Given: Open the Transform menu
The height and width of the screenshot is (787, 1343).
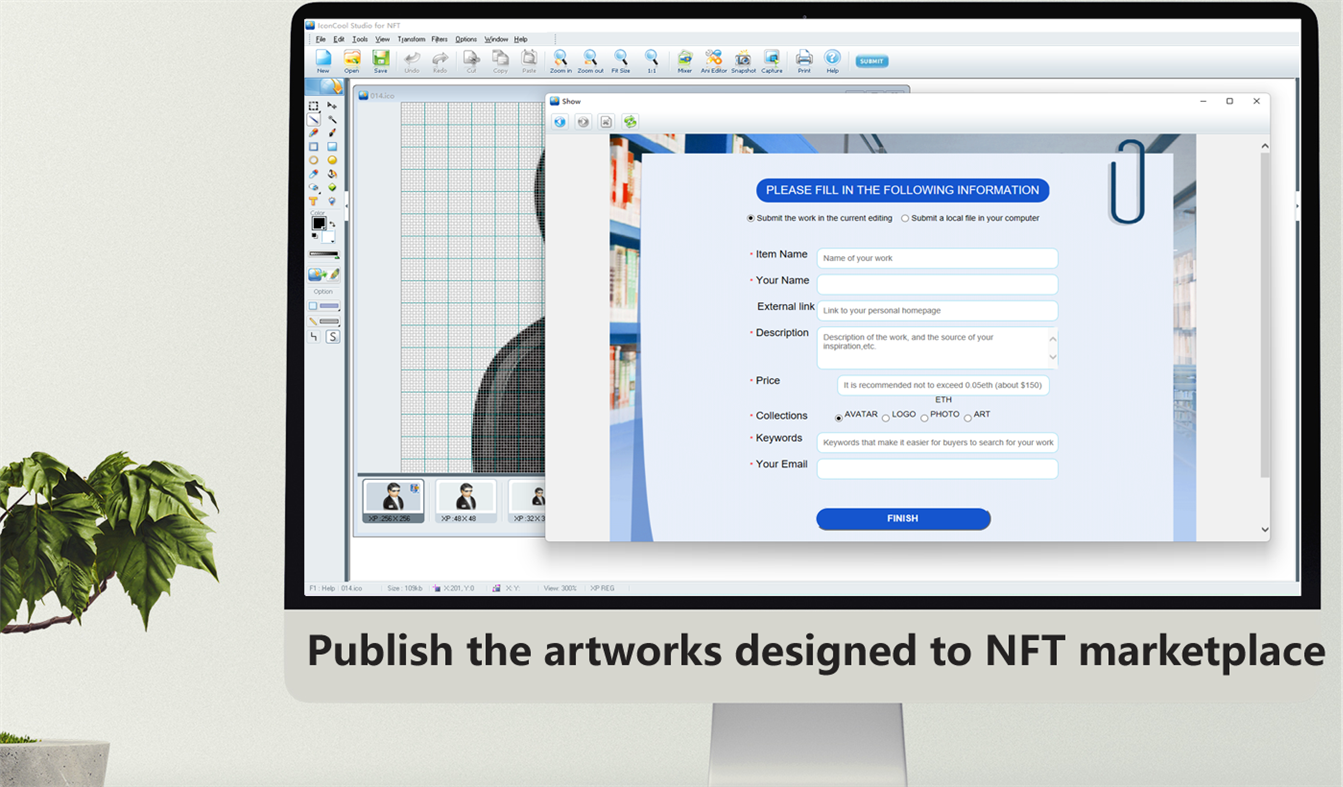Looking at the screenshot, I should click(411, 39).
